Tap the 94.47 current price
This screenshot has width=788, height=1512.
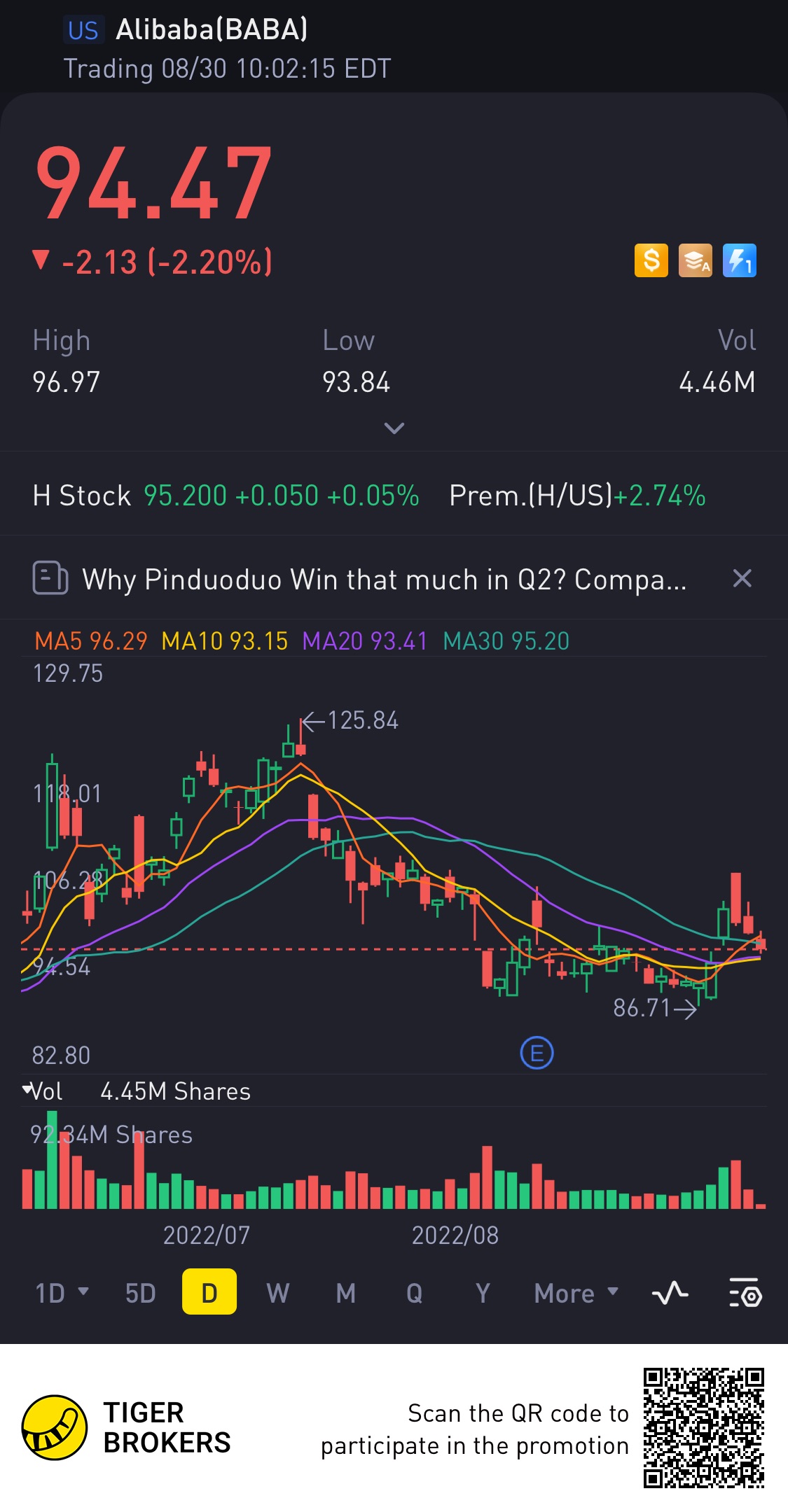[153, 183]
